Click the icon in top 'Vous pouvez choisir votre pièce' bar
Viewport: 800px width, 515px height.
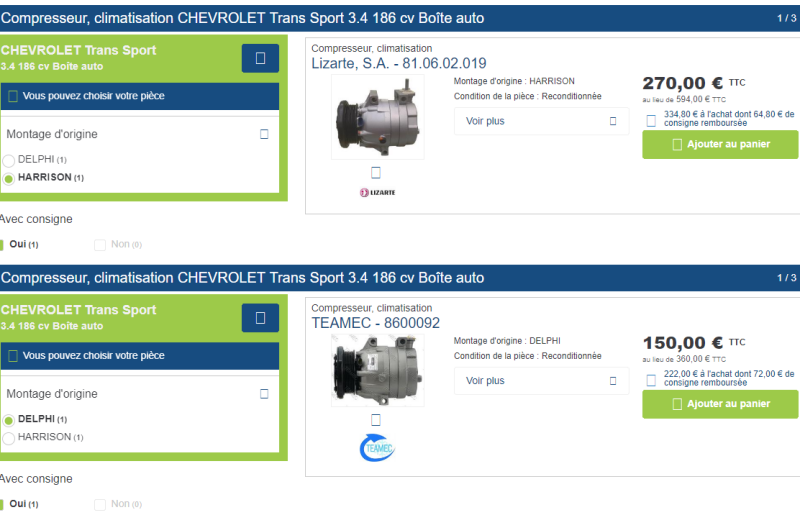pyautogui.click(x=13, y=96)
